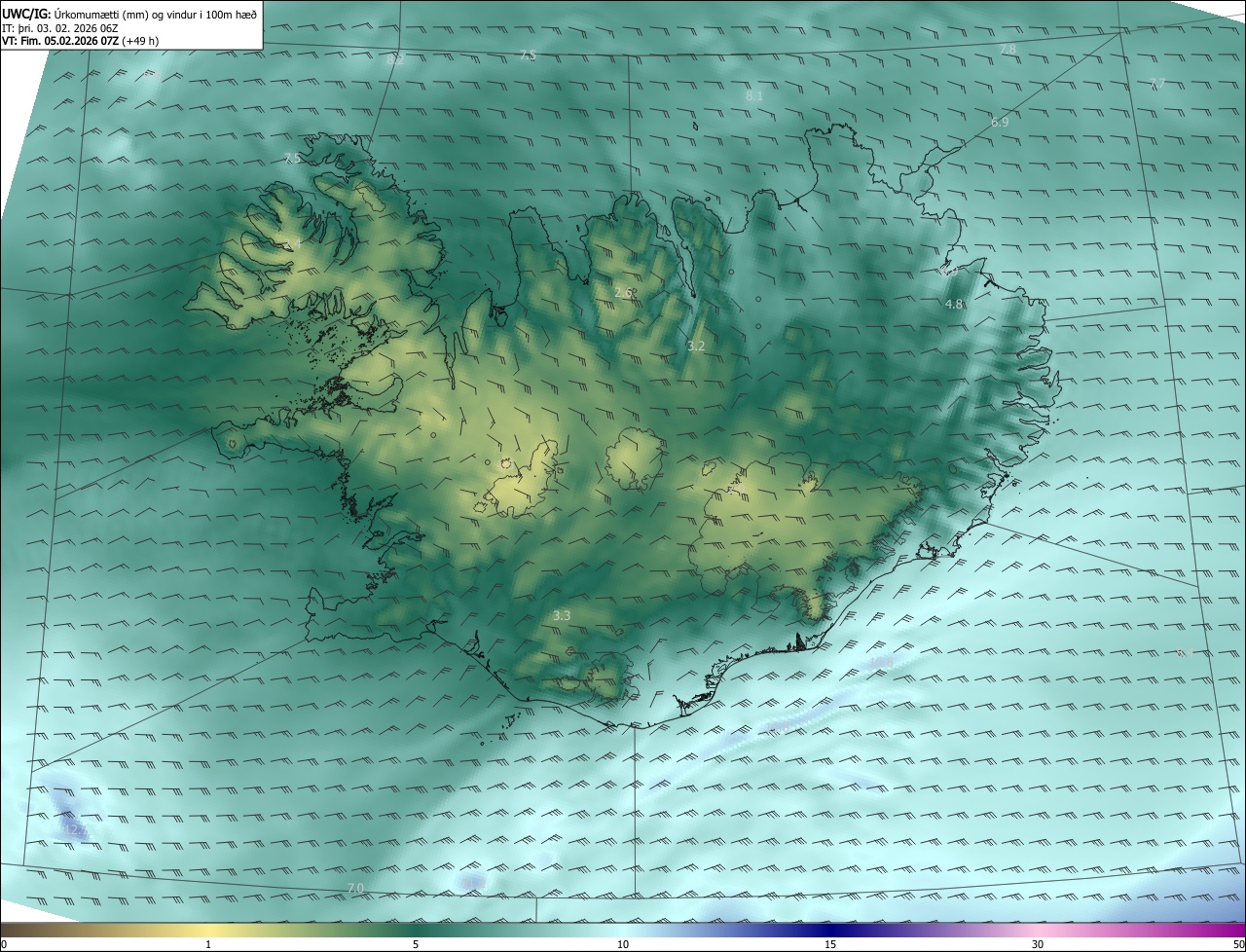Pick the pink color above the 30 tick
Viewport: 1246px width, 952px height.
pos(1038,930)
